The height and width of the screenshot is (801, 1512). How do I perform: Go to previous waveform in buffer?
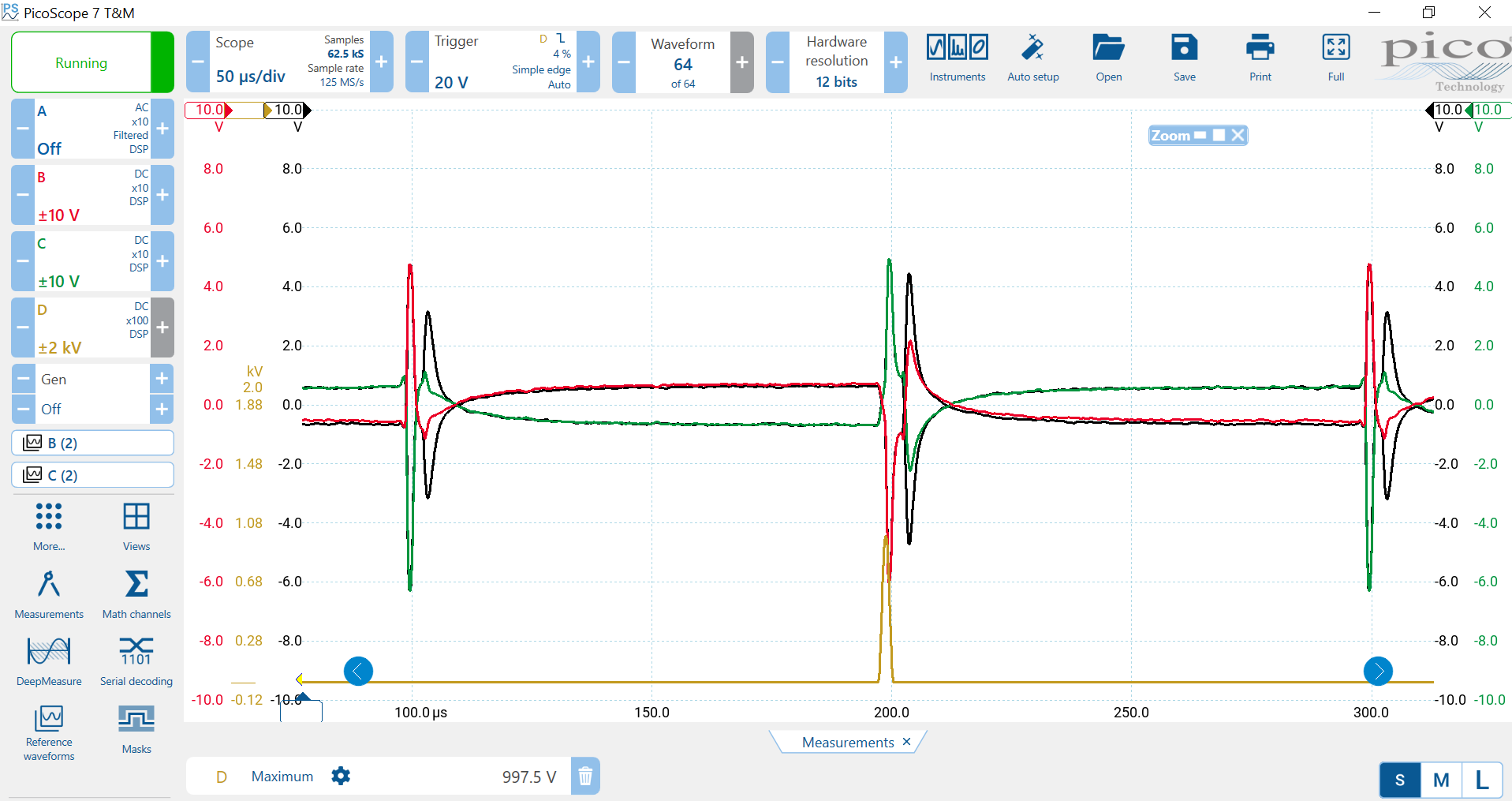click(x=624, y=62)
